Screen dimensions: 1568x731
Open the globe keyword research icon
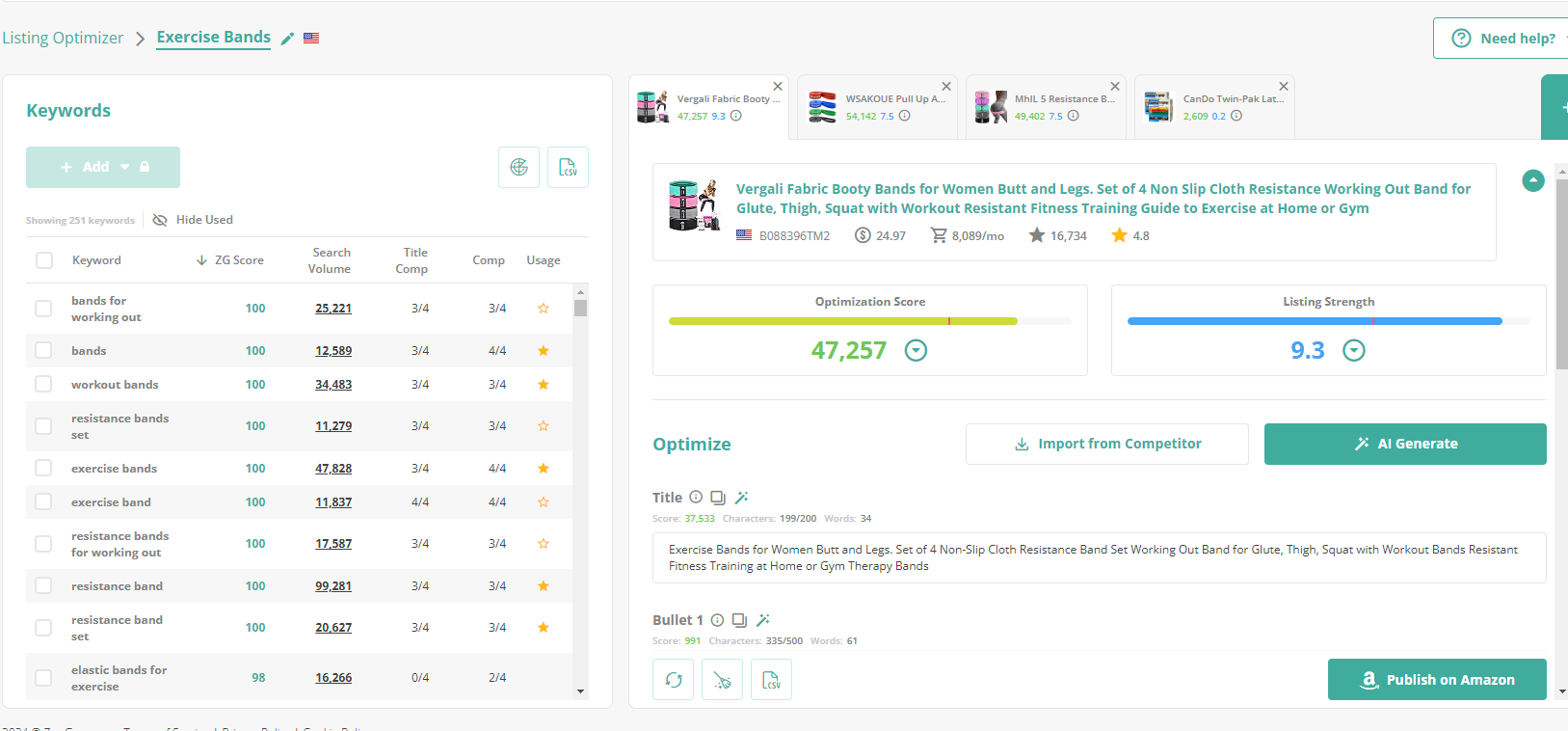[518, 167]
